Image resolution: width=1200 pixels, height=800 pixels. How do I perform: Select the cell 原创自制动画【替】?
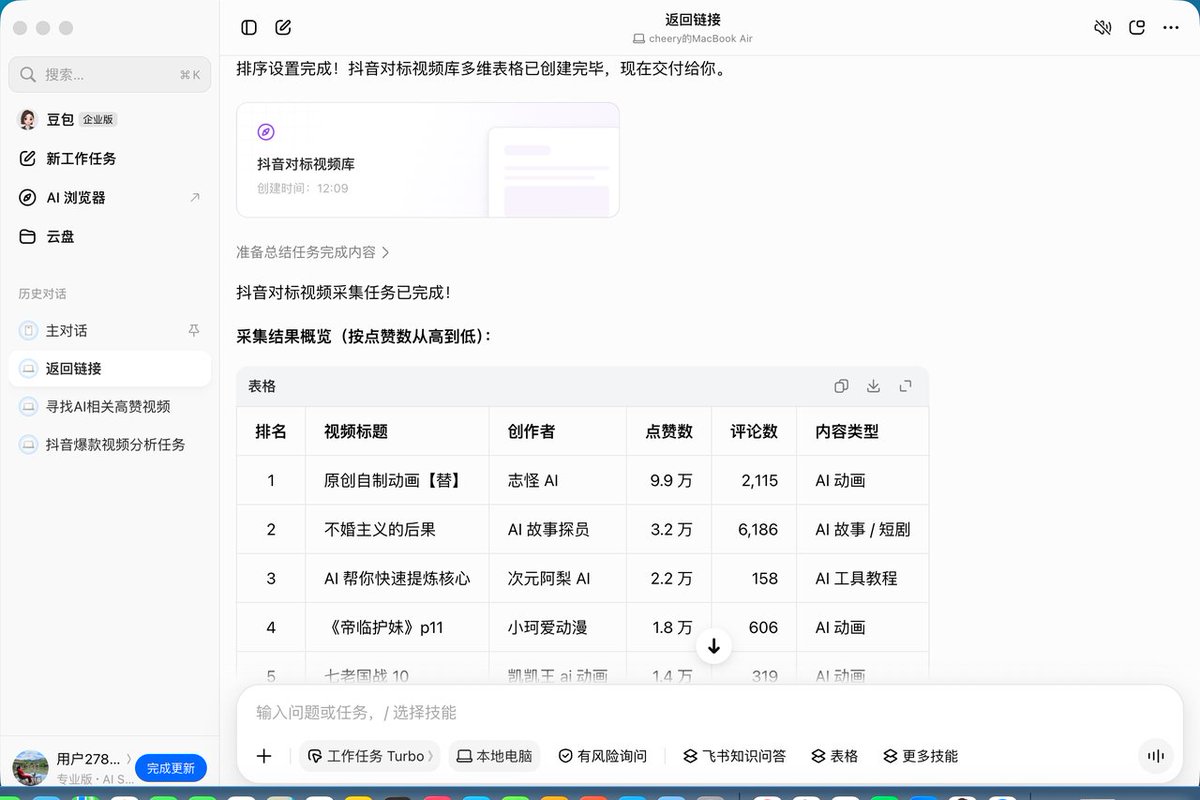pos(398,481)
